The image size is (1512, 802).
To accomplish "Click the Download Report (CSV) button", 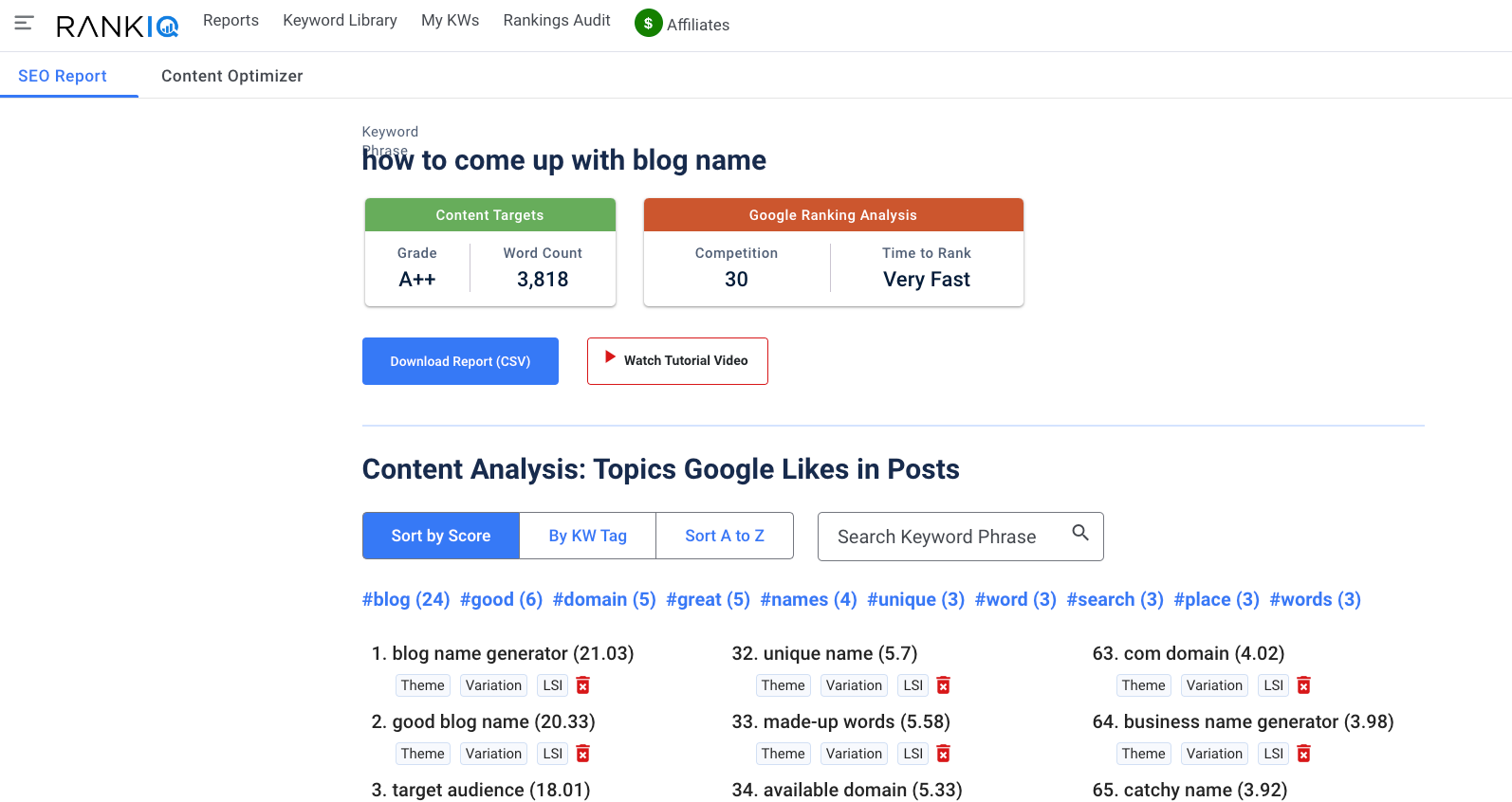I will [x=460, y=360].
